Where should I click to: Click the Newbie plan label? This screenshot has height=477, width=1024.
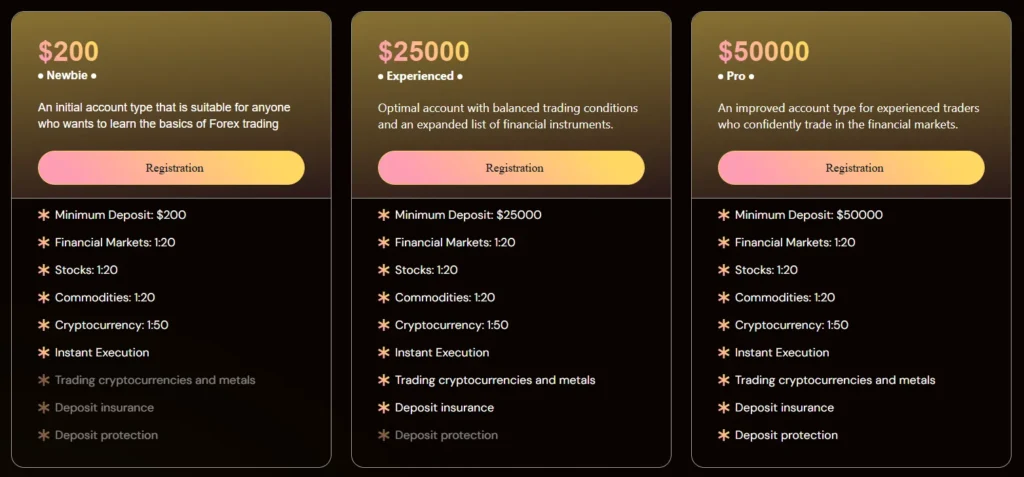pos(67,76)
